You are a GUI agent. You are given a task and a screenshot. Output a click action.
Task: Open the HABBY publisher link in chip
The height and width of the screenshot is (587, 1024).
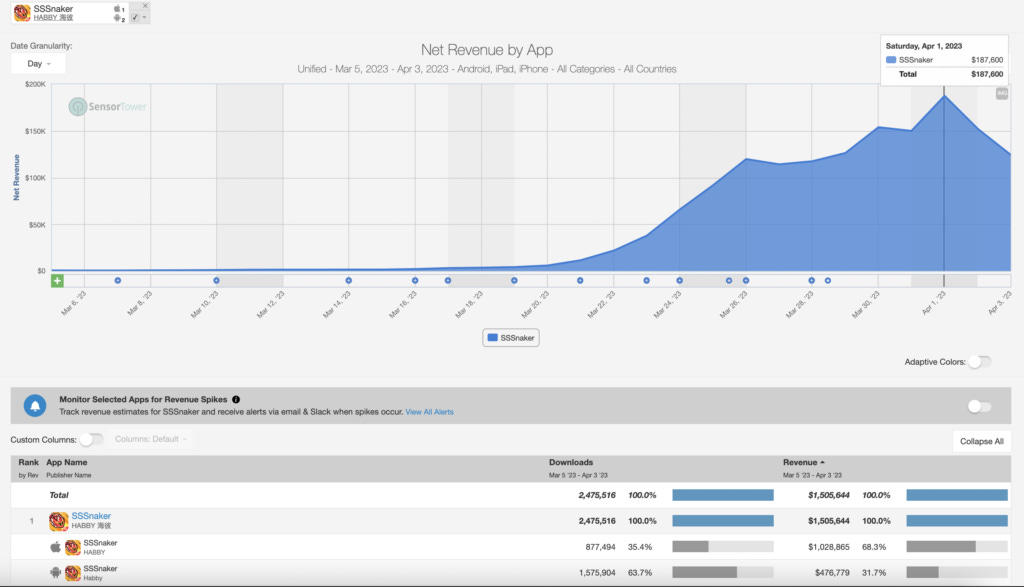coord(53,18)
